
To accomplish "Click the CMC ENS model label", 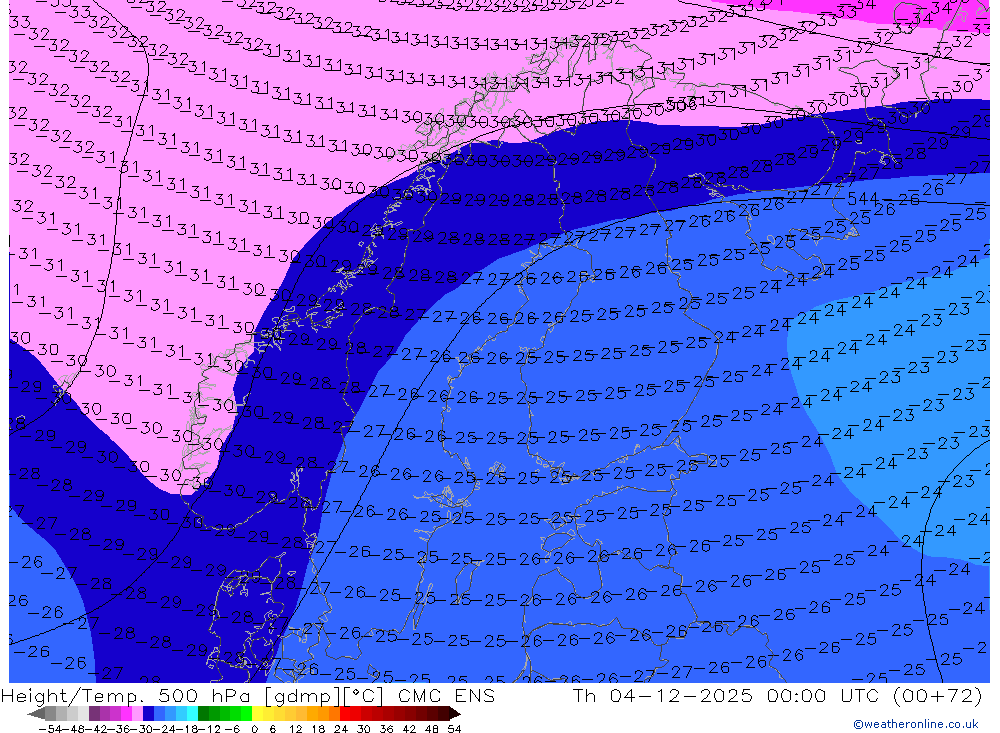I will tap(446, 695).
